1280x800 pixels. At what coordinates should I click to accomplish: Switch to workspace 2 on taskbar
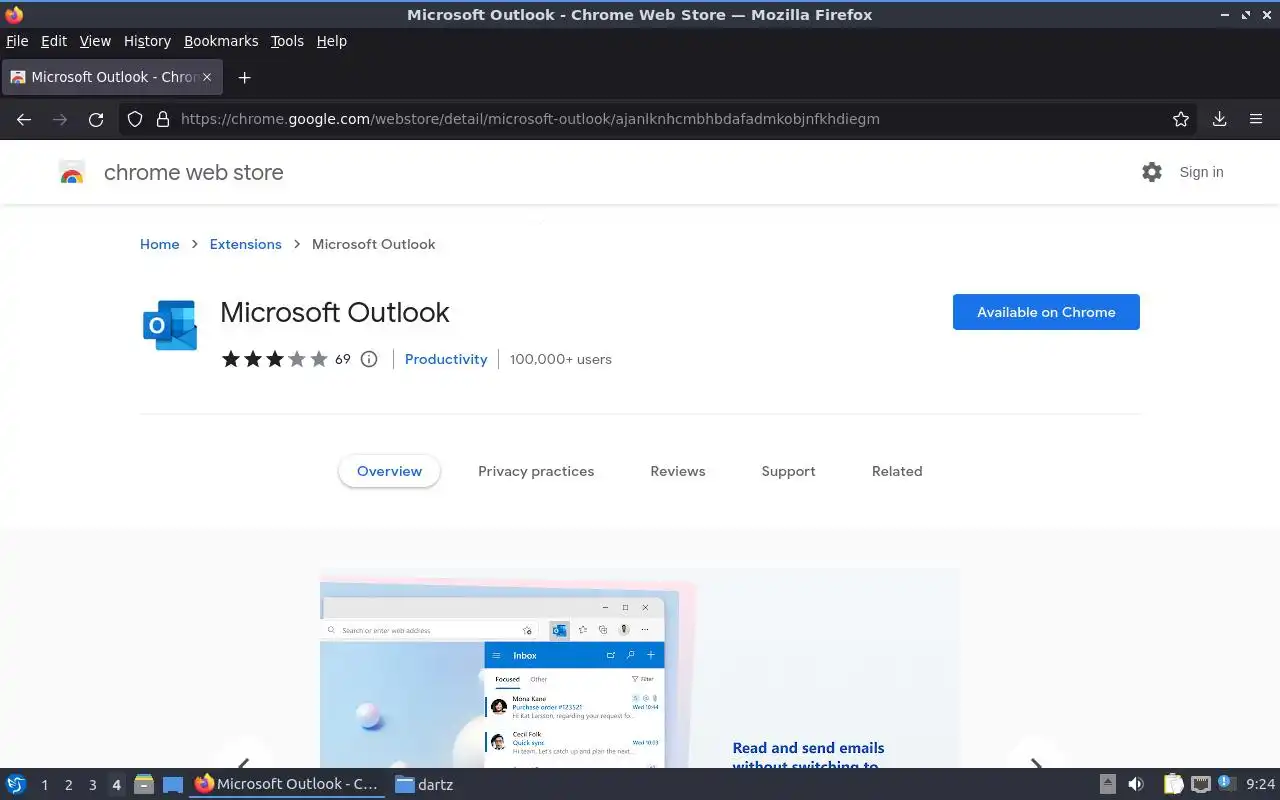[68, 785]
